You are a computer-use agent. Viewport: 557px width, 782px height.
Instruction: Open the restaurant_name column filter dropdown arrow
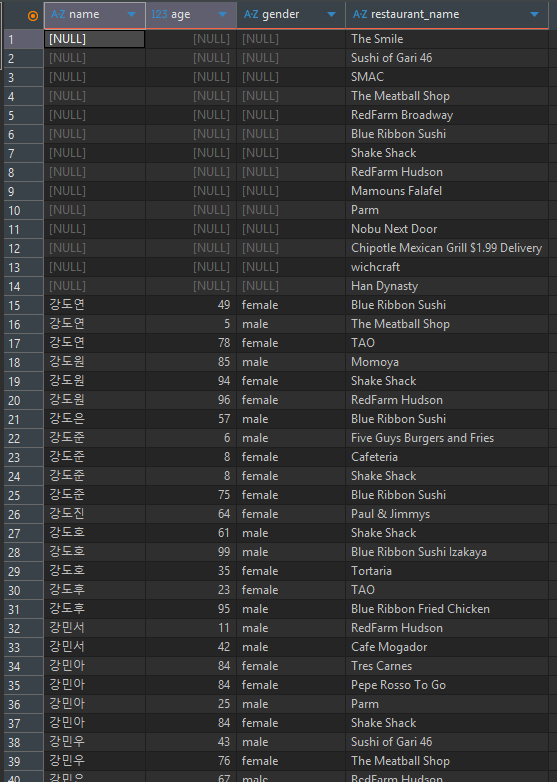pos(535,14)
